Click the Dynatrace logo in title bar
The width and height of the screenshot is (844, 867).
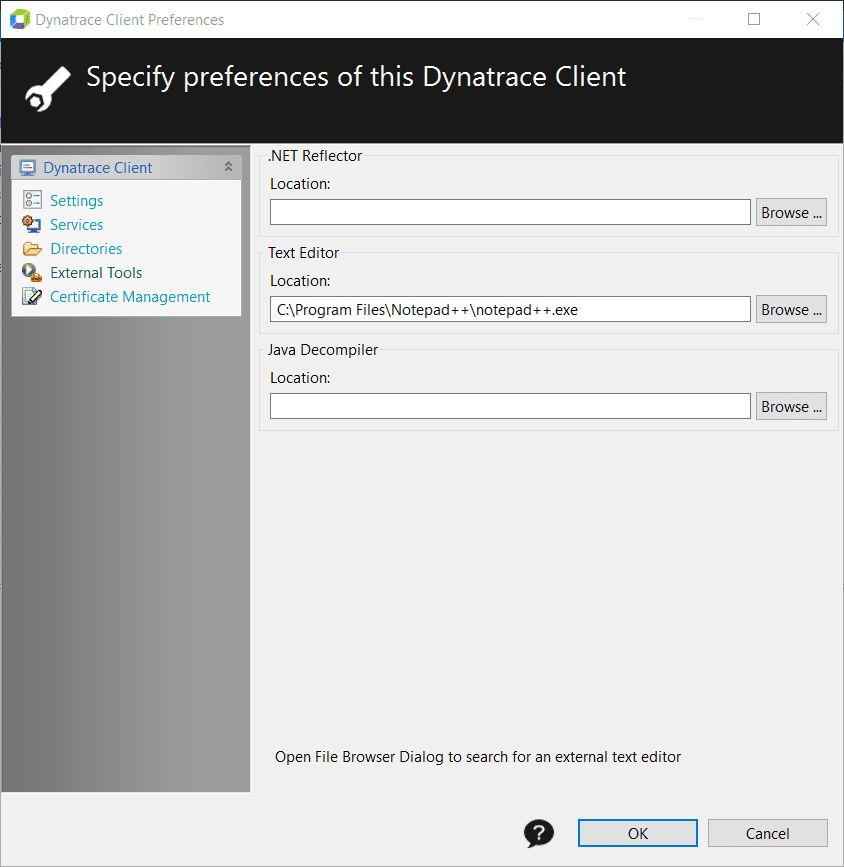(x=19, y=19)
